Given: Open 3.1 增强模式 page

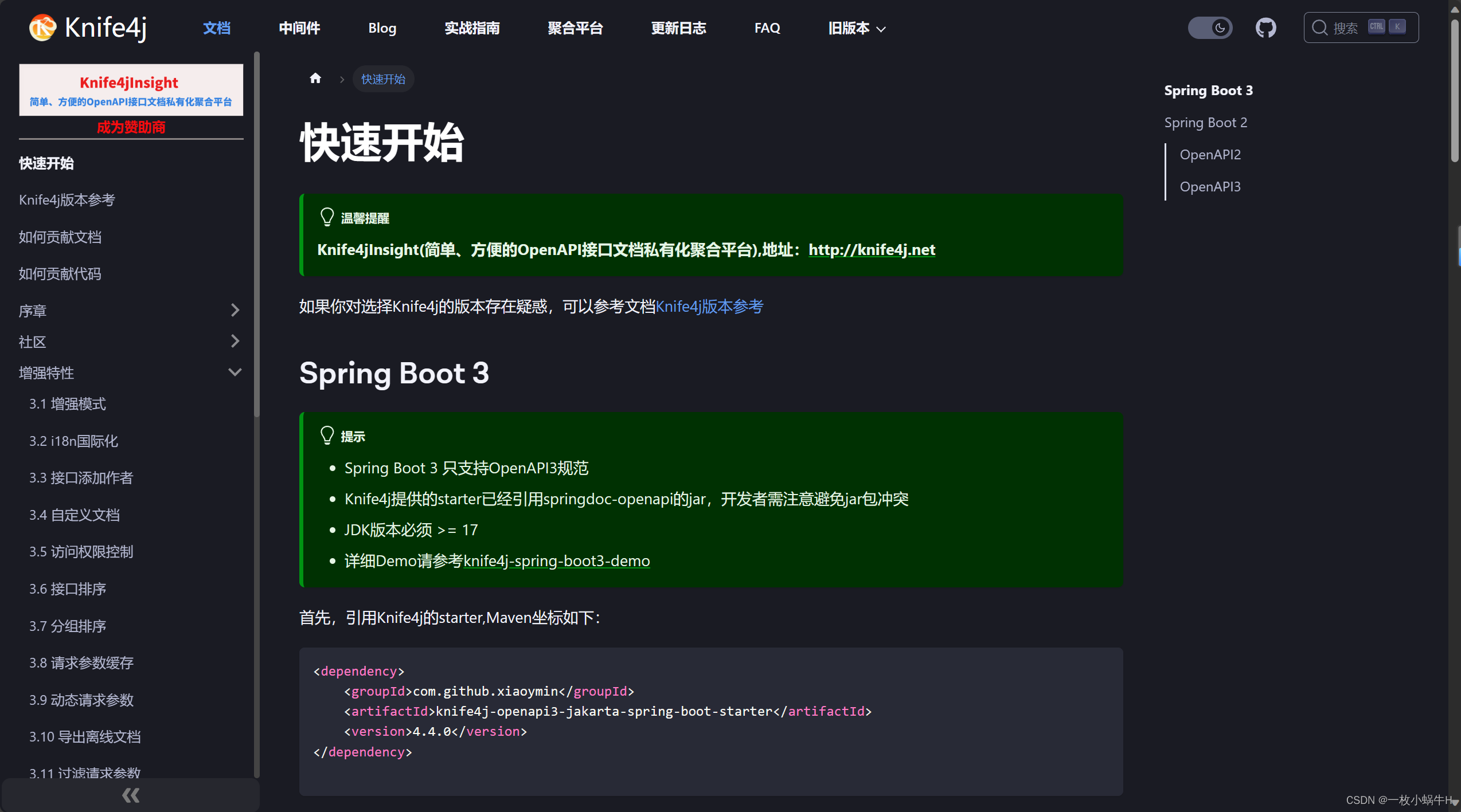Looking at the screenshot, I should 68,404.
